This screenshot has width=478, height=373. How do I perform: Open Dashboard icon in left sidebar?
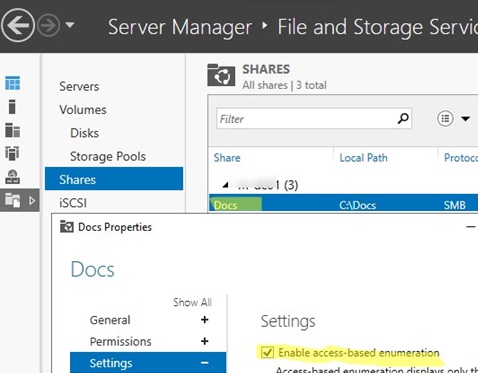coord(13,83)
